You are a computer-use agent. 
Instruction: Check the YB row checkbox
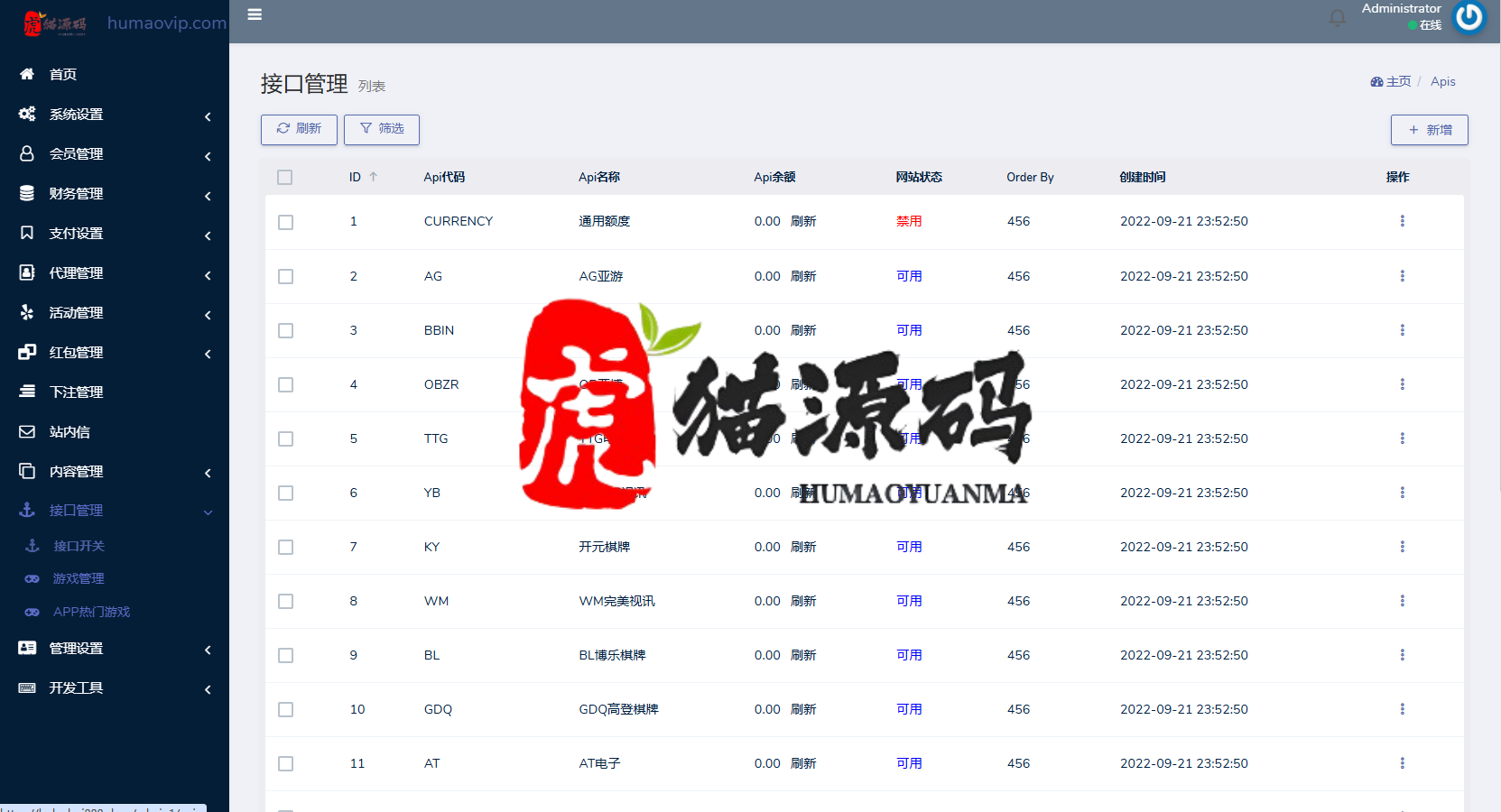tap(286, 494)
